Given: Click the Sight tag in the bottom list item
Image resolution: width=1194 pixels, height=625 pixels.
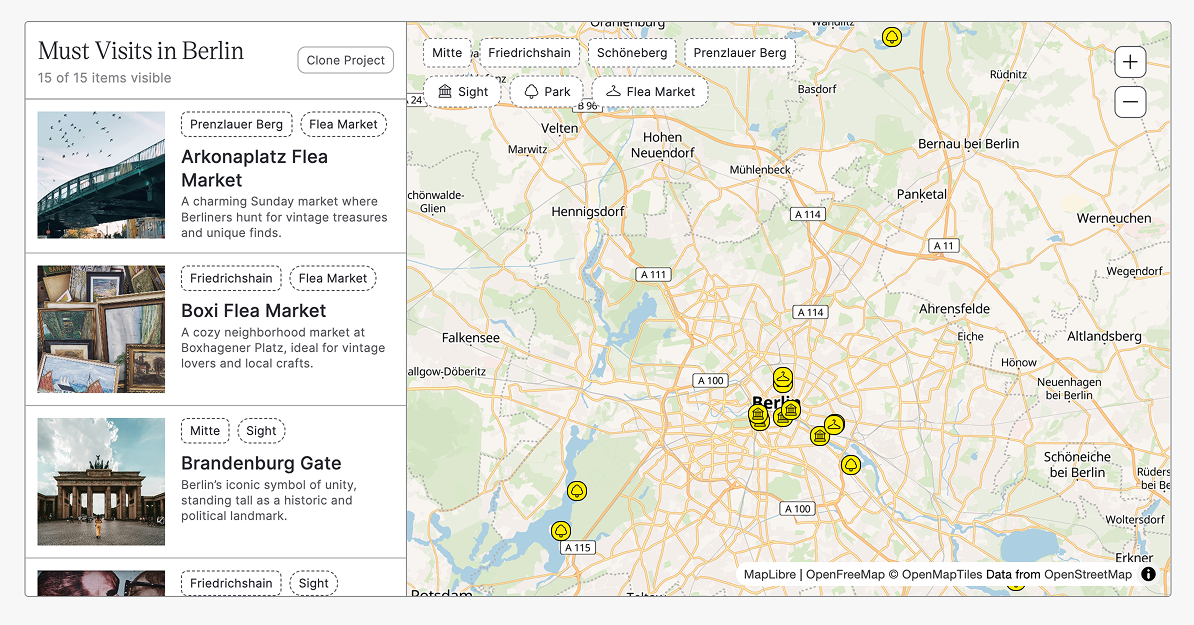Looking at the screenshot, I should click(x=314, y=583).
